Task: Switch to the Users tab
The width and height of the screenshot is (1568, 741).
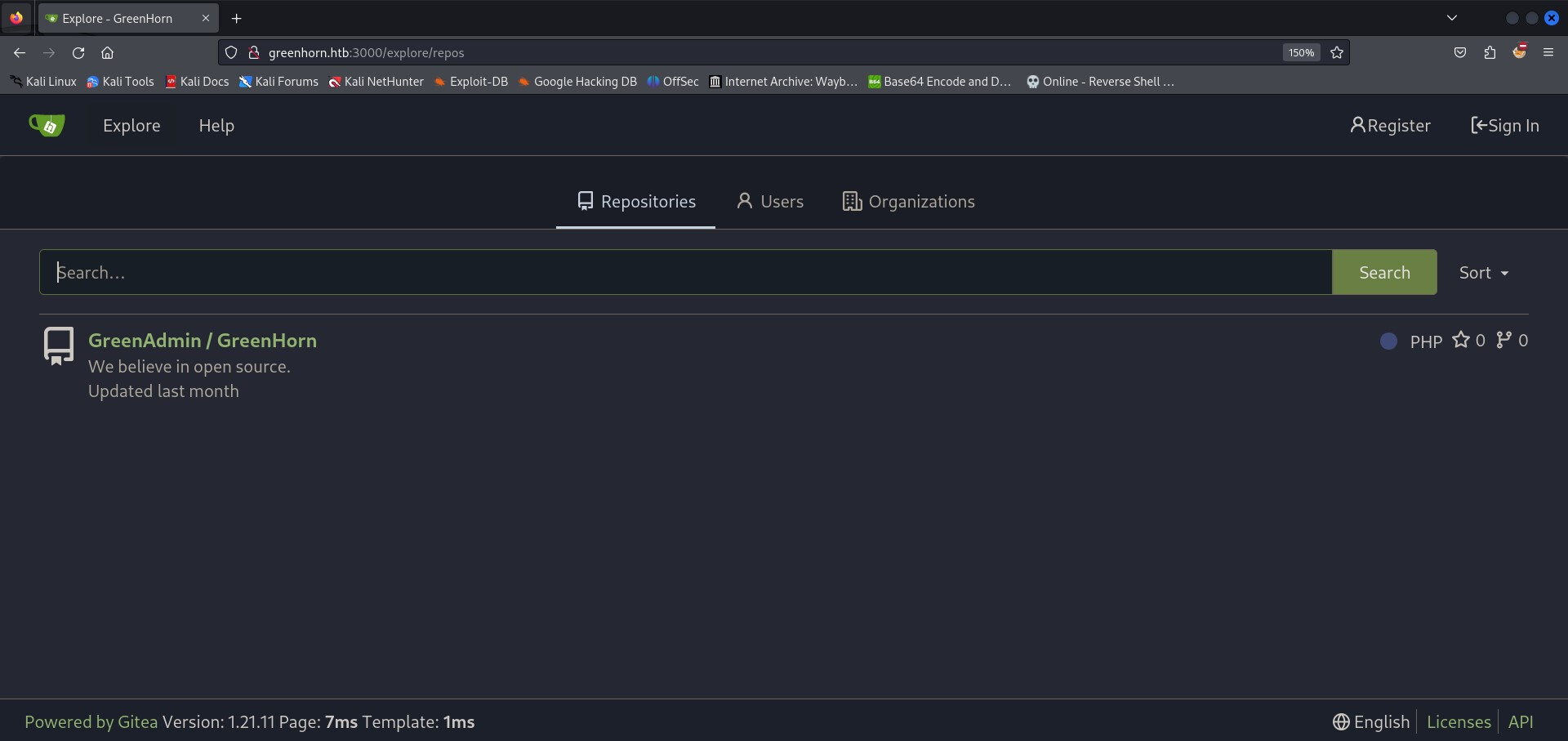Action: tap(769, 202)
